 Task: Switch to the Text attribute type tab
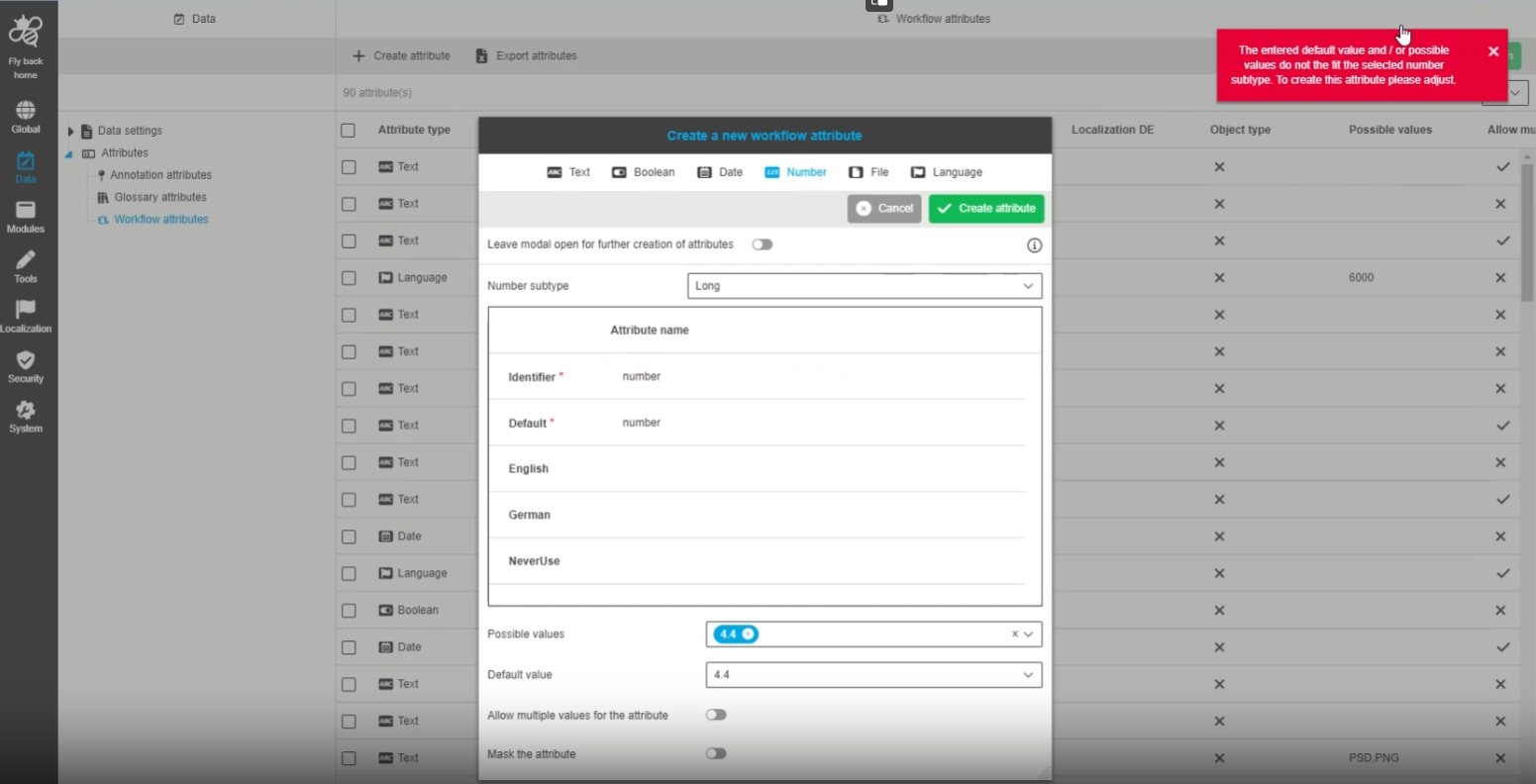[x=568, y=172]
